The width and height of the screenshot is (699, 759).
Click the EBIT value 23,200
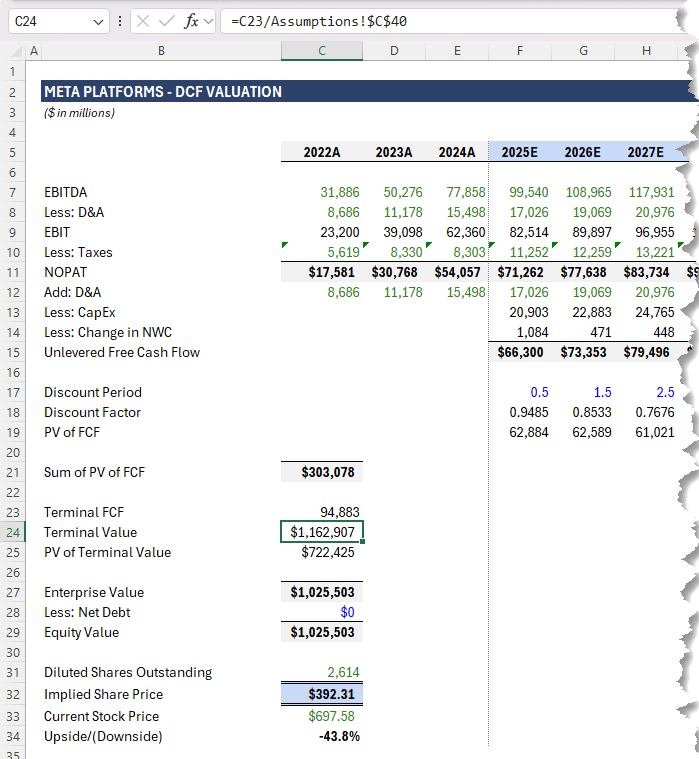(x=340, y=232)
